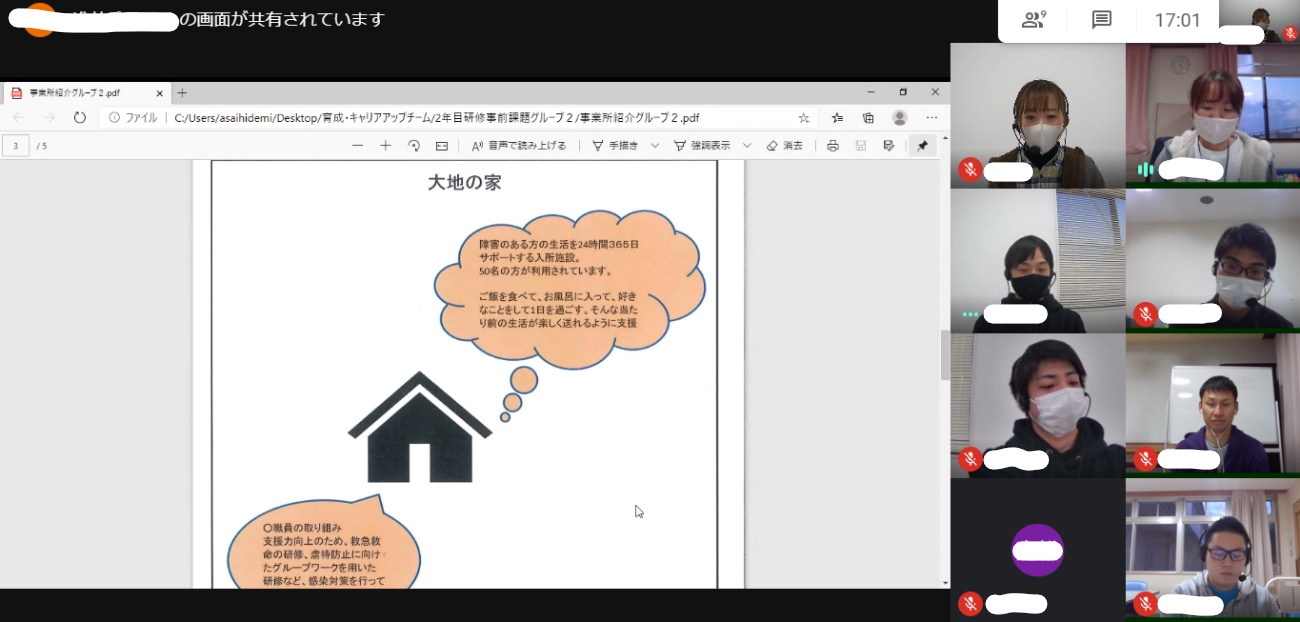Click the speaking indicator on the pink-curtain tile
Viewport: 1300px width, 622px height.
tap(1145, 170)
